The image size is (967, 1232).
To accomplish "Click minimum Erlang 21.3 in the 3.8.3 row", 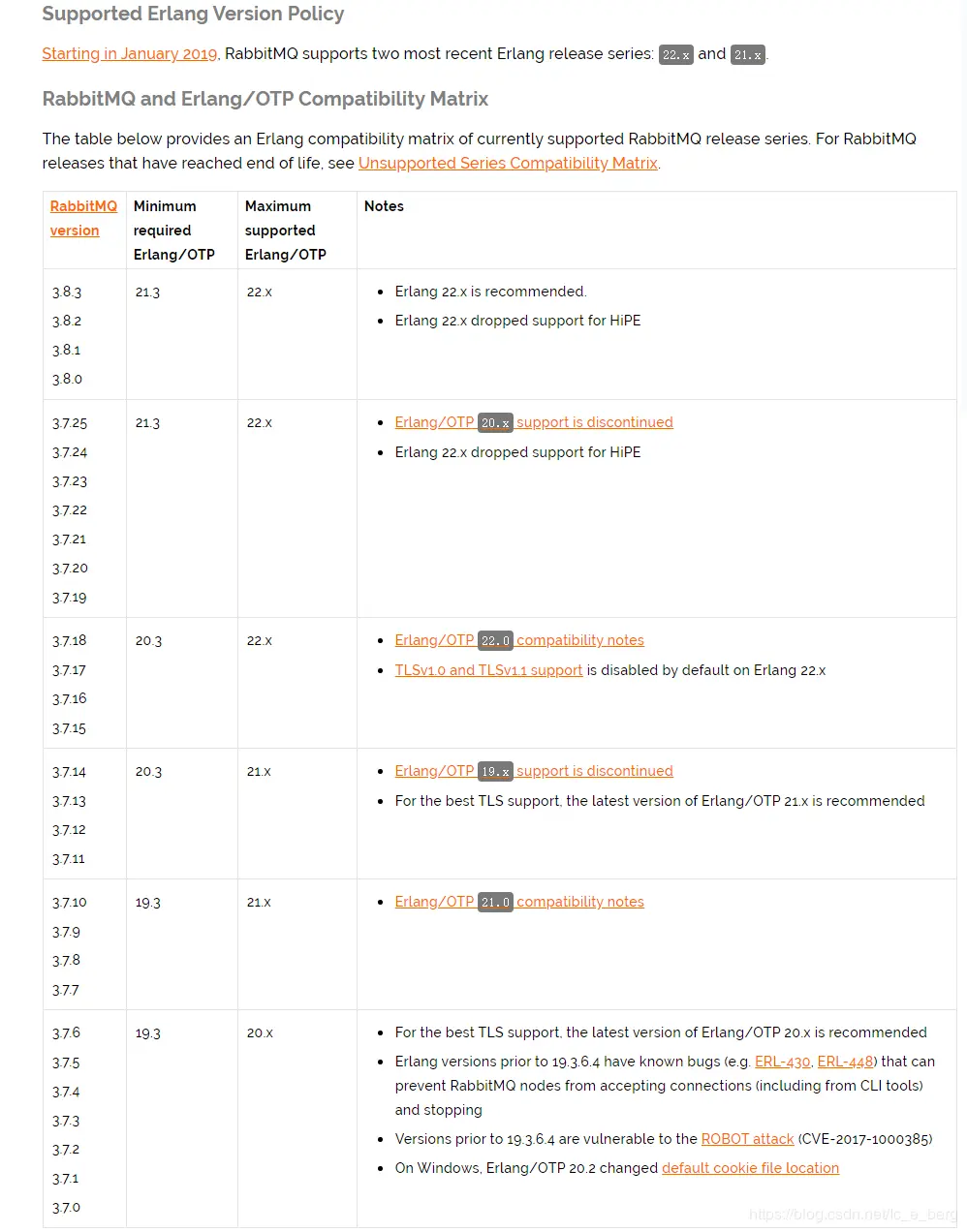I will (148, 293).
